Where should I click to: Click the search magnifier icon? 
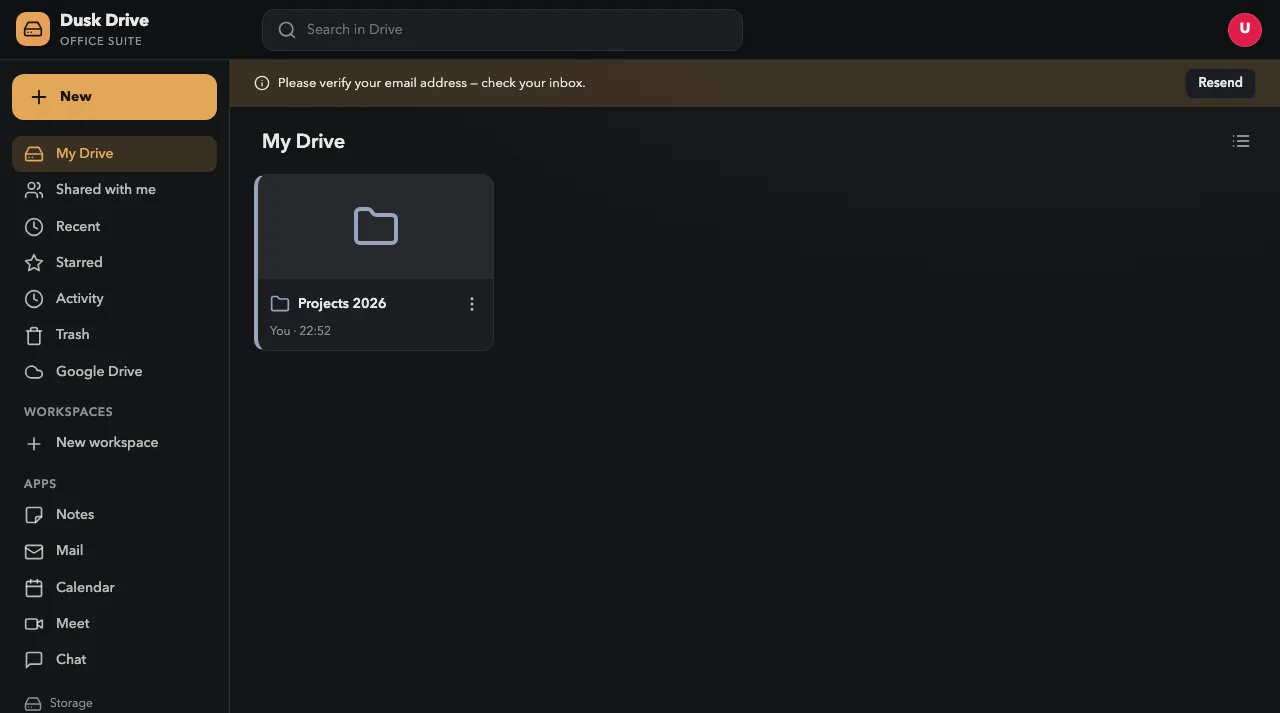[x=287, y=30]
